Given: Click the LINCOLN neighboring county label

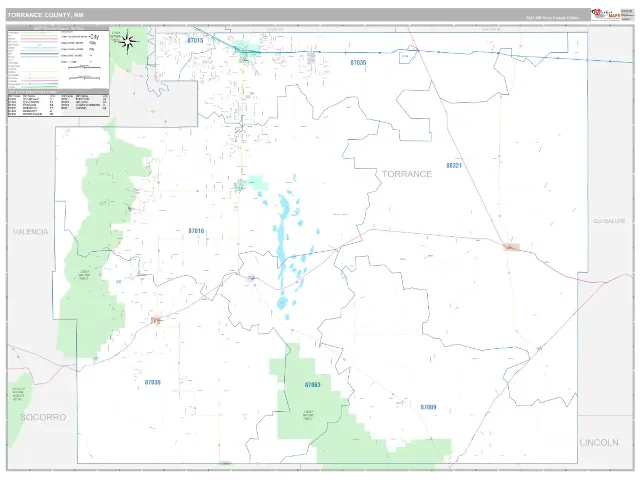Looking at the screenshot, I should 599,442.
